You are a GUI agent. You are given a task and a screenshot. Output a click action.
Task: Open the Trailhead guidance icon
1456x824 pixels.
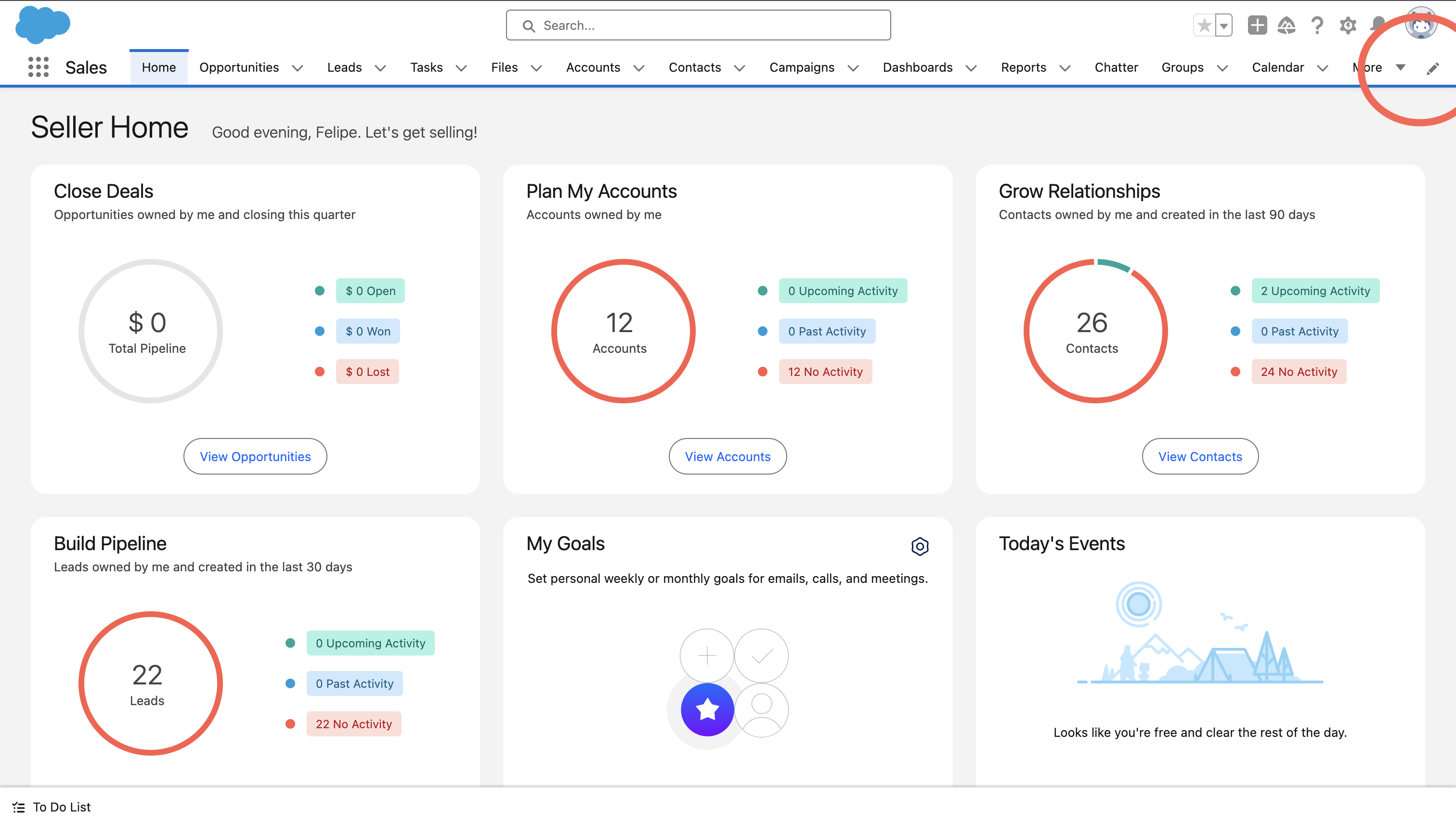pyautogui.click(x=1287, y=26)
